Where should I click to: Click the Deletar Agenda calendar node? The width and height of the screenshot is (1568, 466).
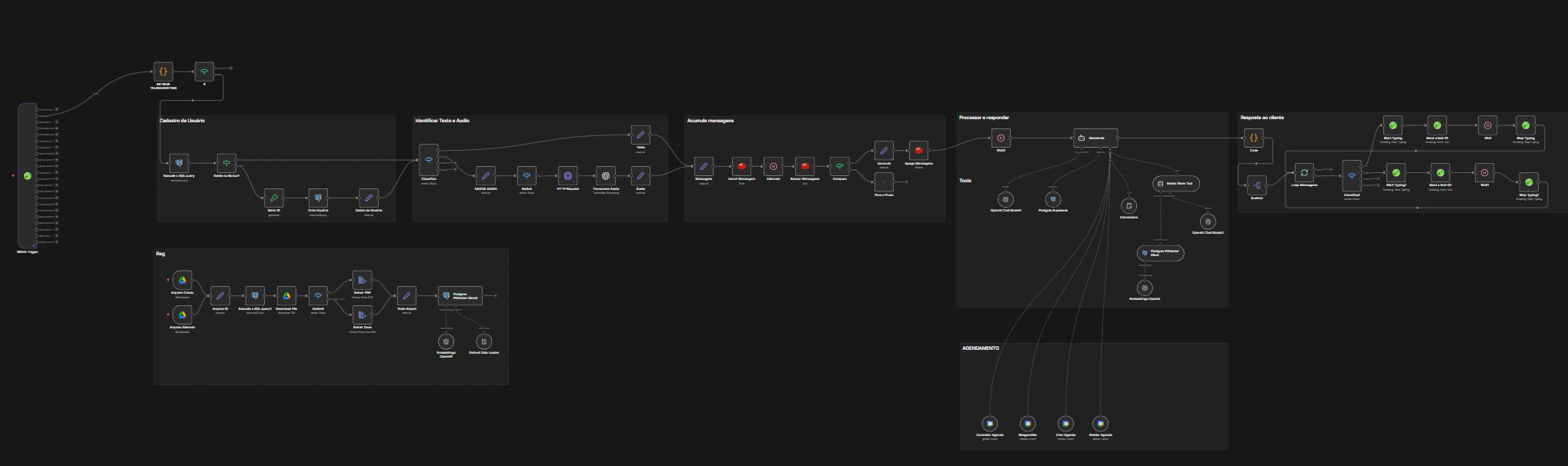[1101, 424]
